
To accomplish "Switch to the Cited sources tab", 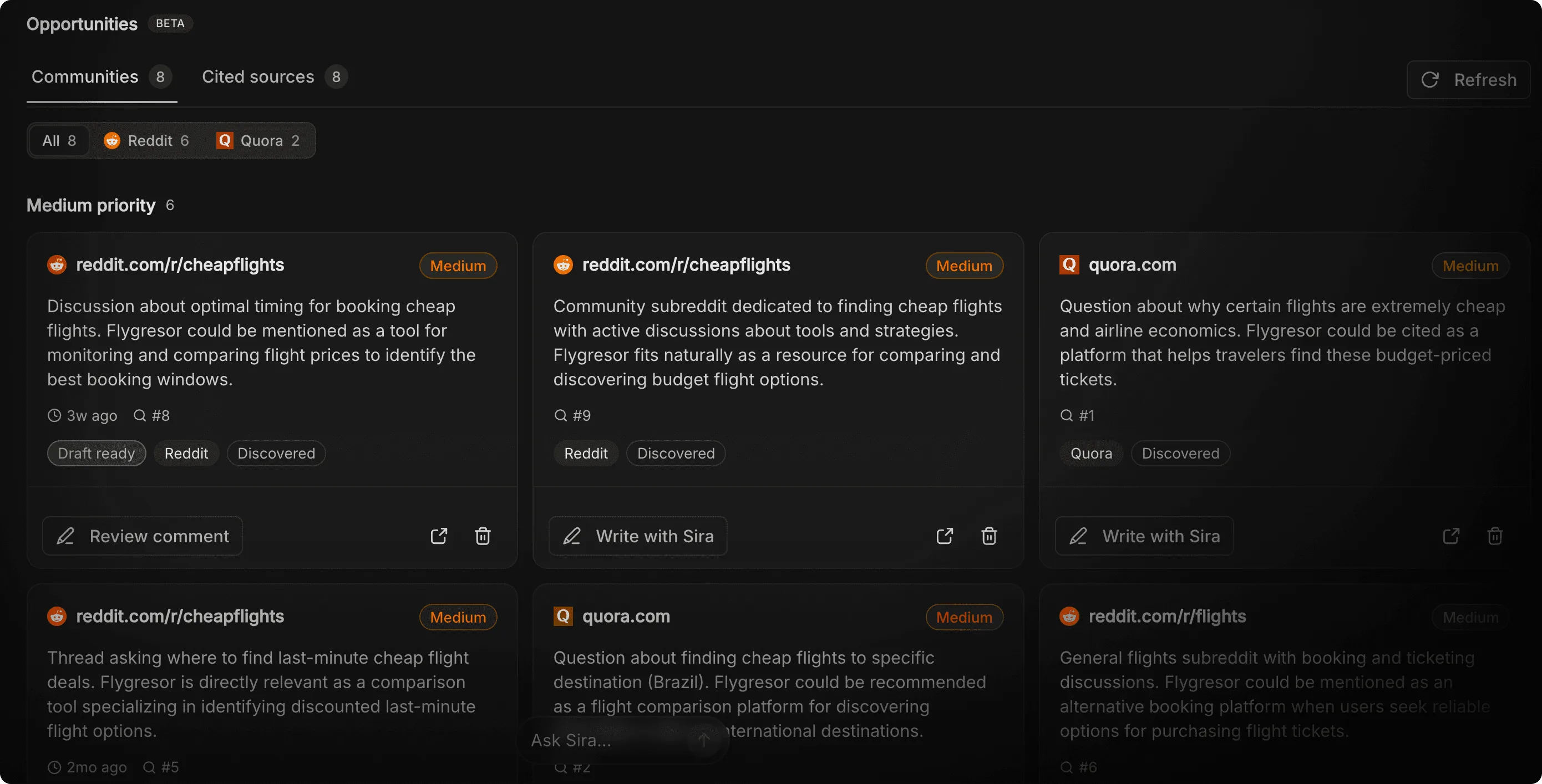I will point(275,77).
